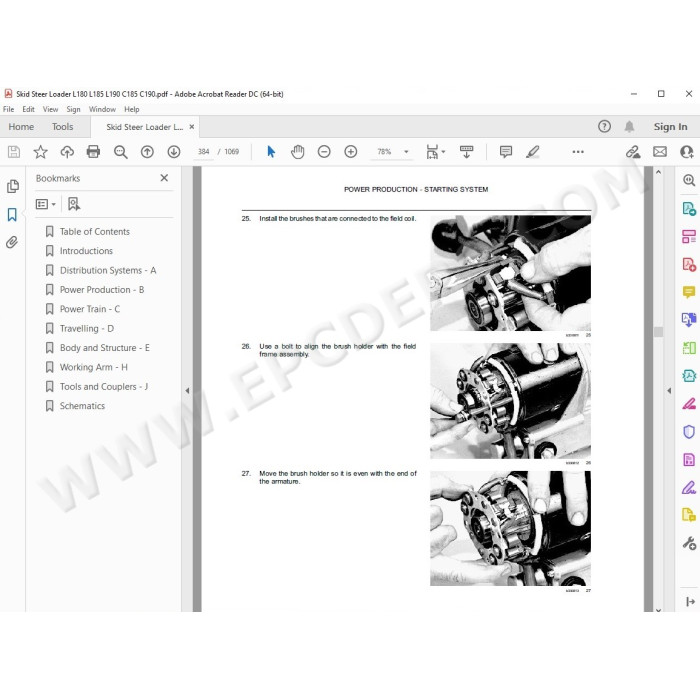
Task: Add the document to starred favorites
Action: 40,152
